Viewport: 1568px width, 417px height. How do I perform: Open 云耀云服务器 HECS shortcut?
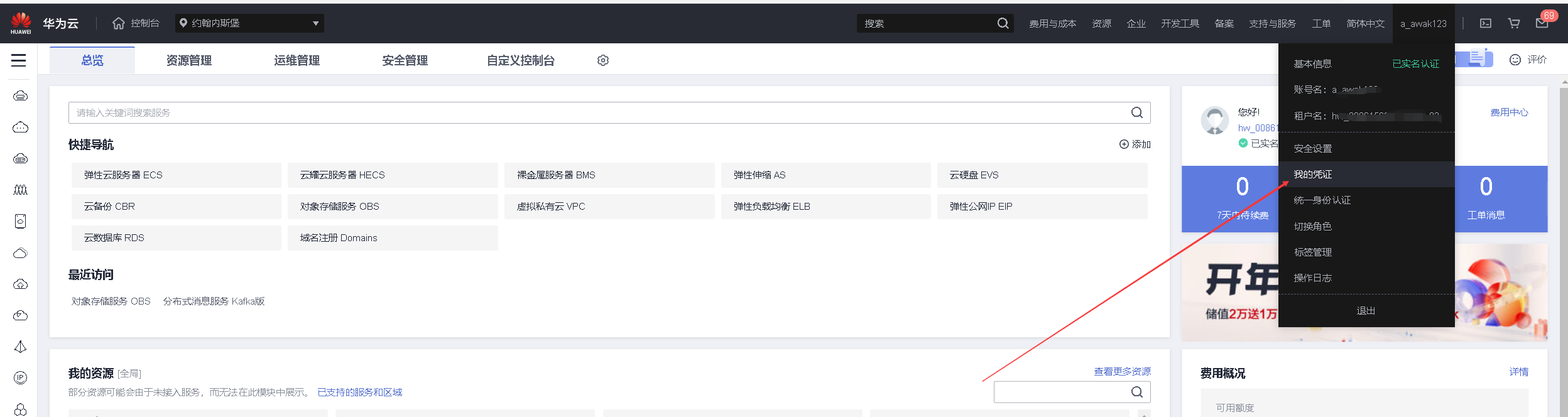pyautogui.click(x=393, y=175)
